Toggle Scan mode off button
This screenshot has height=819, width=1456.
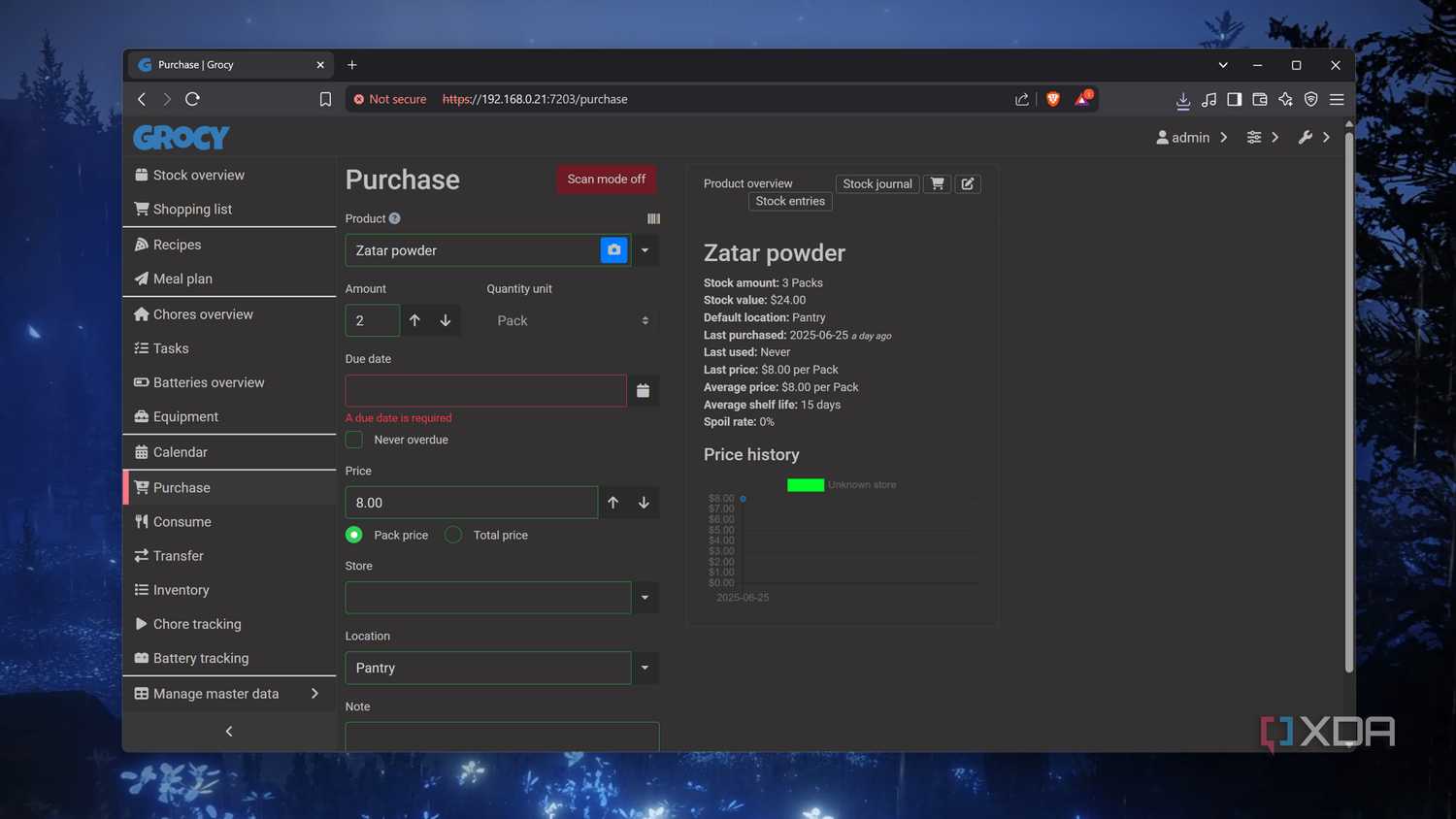606,180
